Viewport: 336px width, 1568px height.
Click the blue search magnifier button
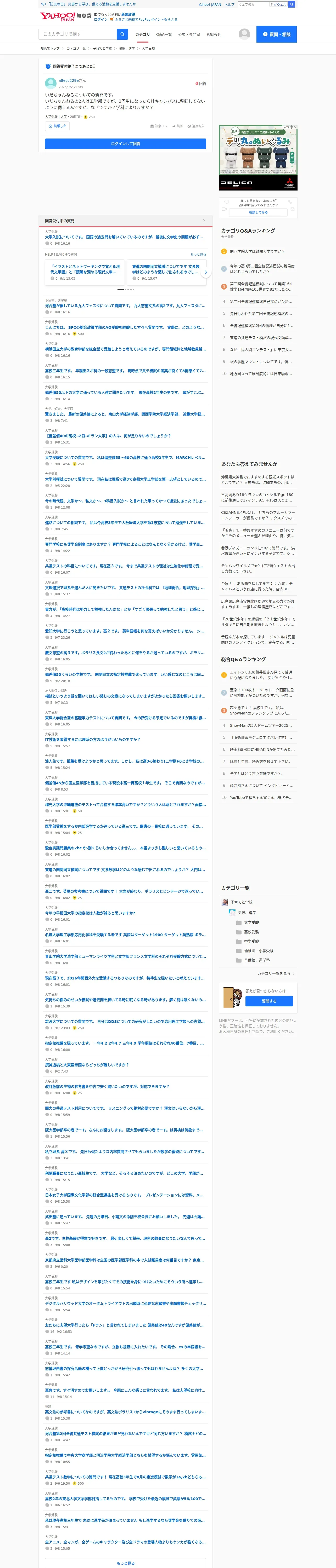122,34
